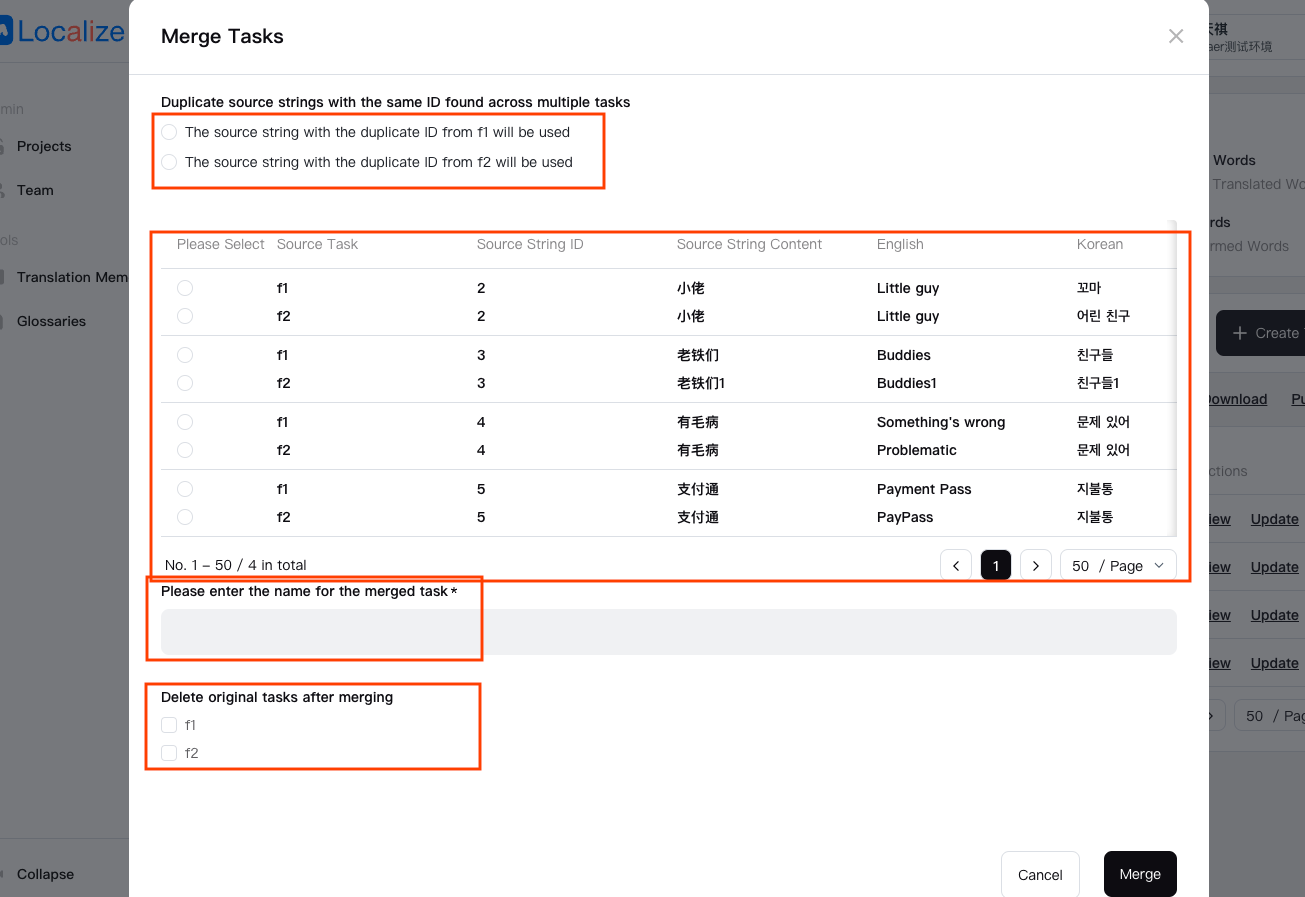Check f2 under delete original tasks
Screen dimensions: 1305x897
[169, 753]
